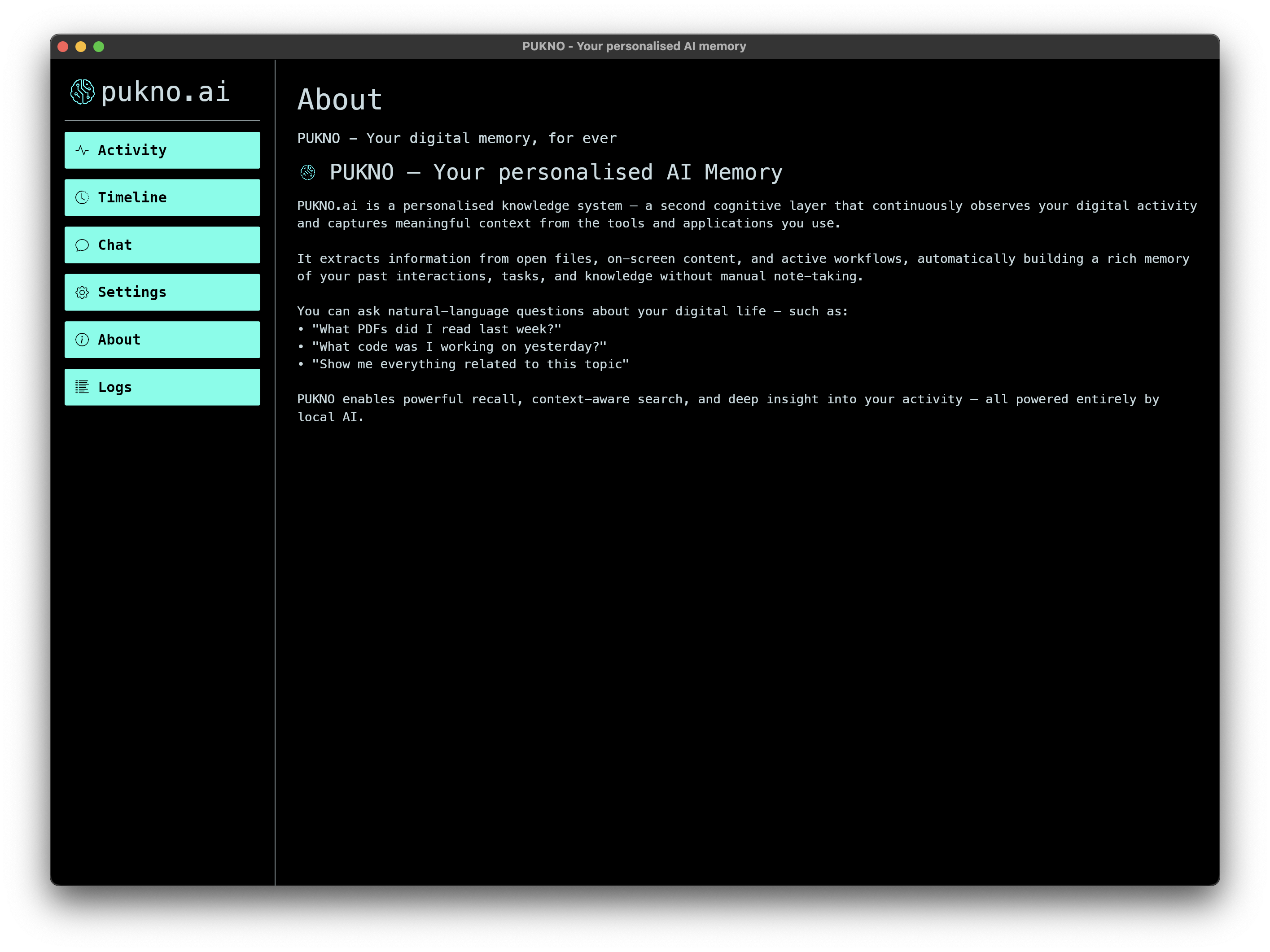Click the small brain icon beside PUKNO heading
This screenshot has width=1270, height=952.
(x=308, y=173)
